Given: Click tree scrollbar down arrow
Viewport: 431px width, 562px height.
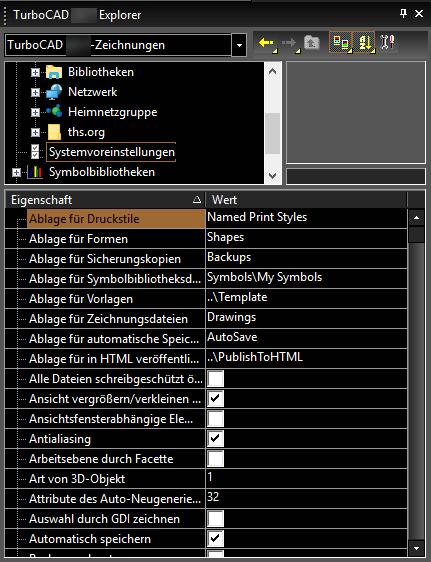Looking at the screenshot, I should tap(272, 176).
